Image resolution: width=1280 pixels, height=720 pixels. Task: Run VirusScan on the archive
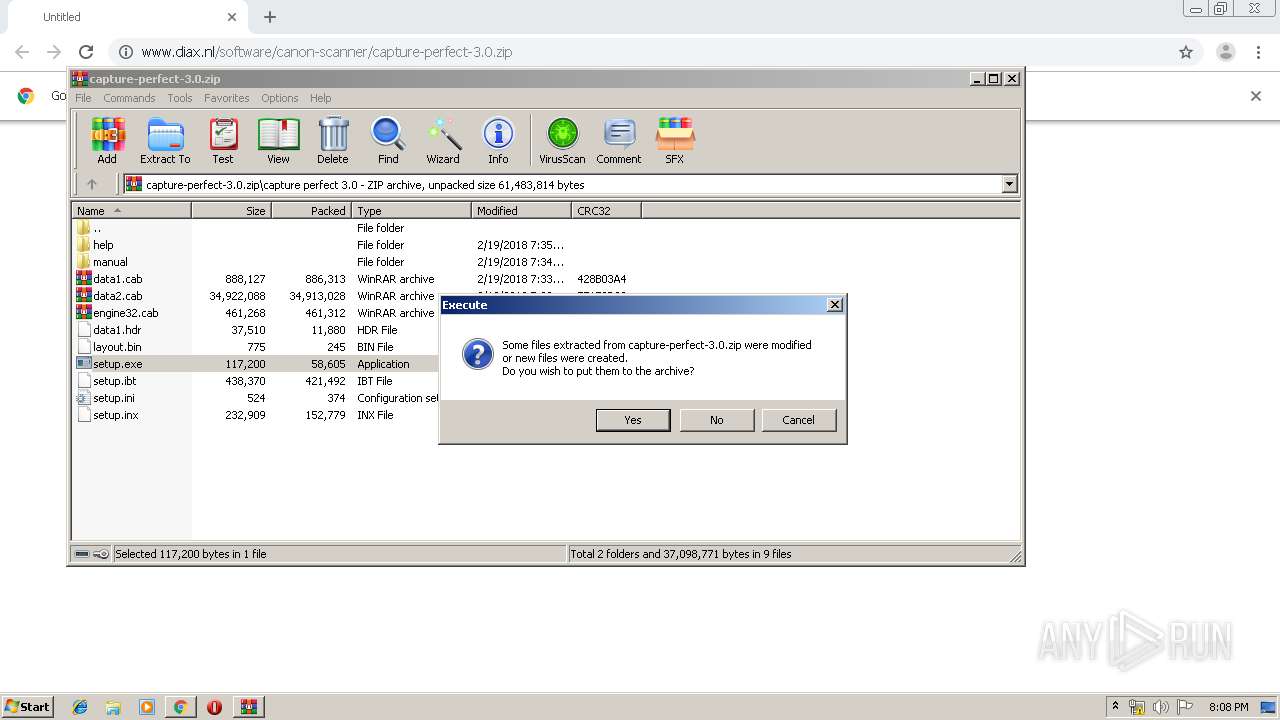coord(562,140)
